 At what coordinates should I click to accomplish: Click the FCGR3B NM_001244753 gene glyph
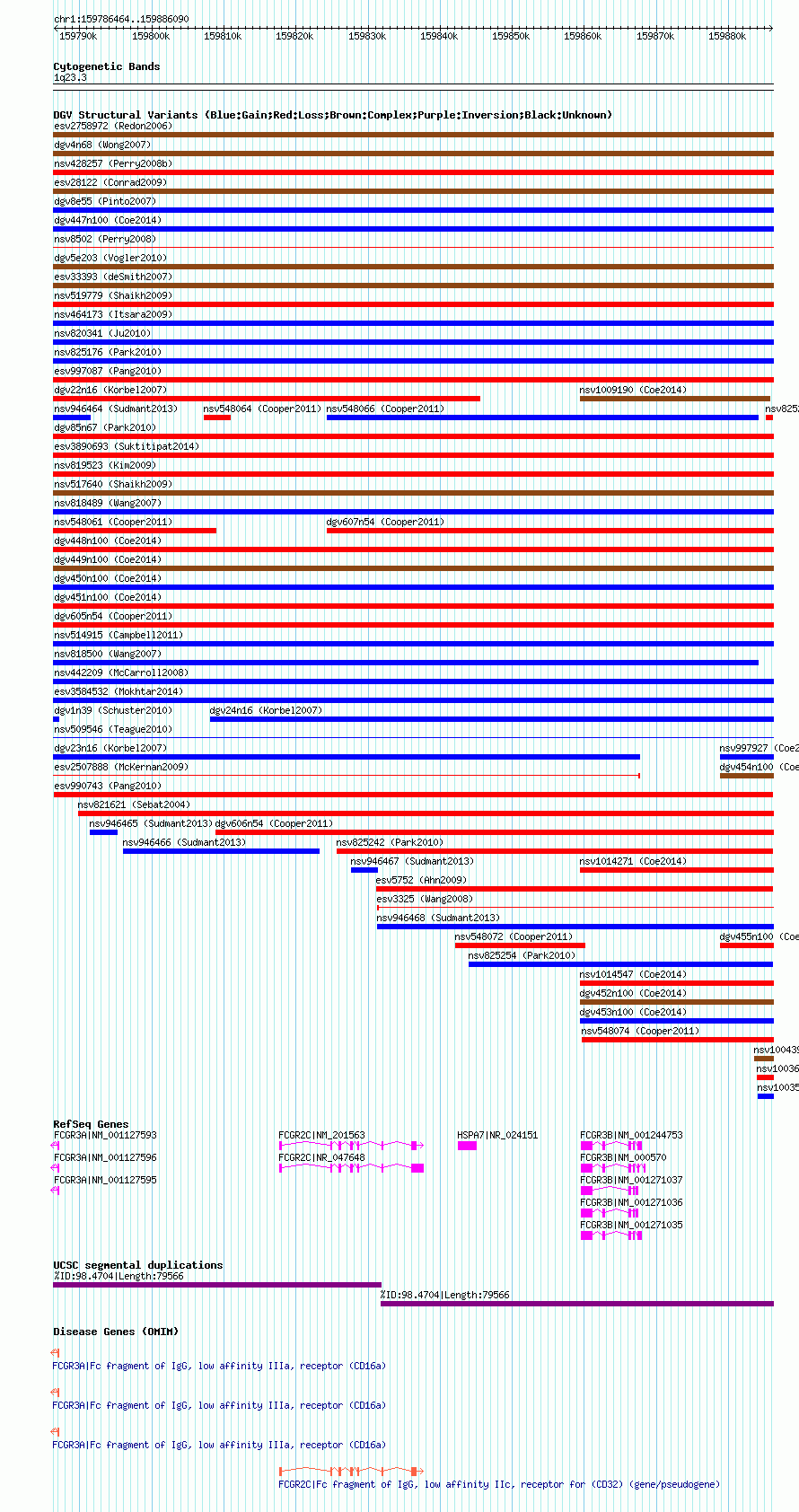pyautogui.click(x=611, y=1146)
